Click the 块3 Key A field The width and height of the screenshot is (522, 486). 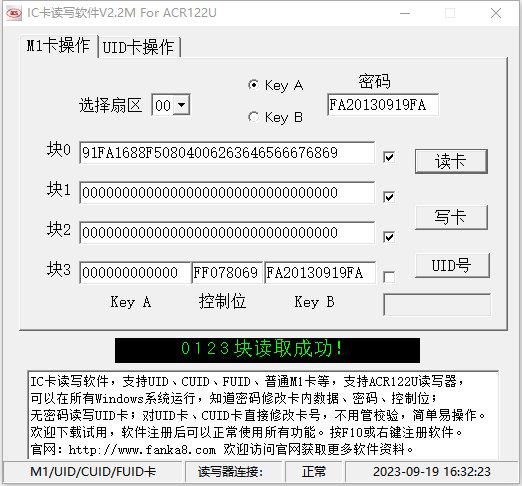pyautogui.click(x=135, y=273)
